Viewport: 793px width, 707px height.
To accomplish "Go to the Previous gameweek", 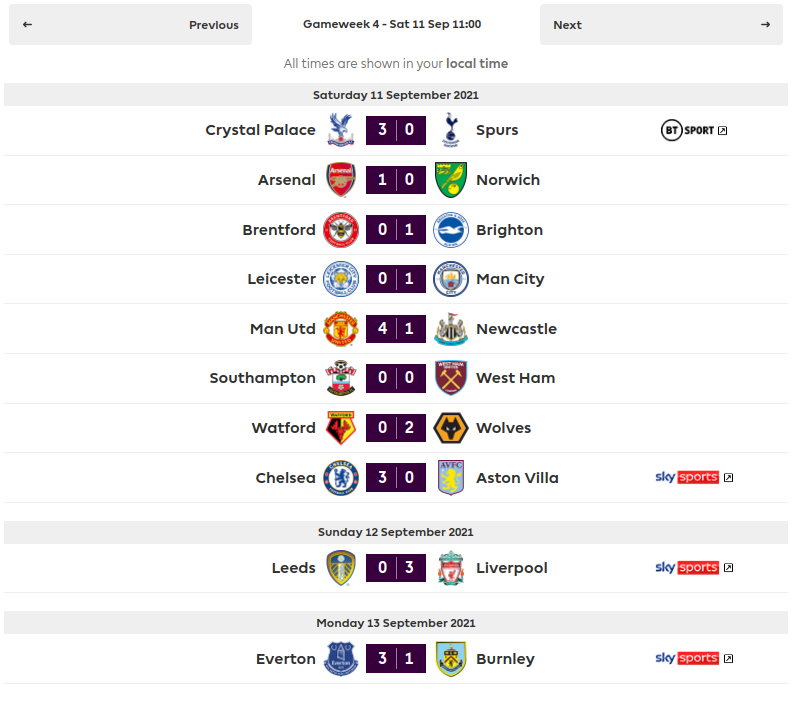I will [x=130, y=25].
